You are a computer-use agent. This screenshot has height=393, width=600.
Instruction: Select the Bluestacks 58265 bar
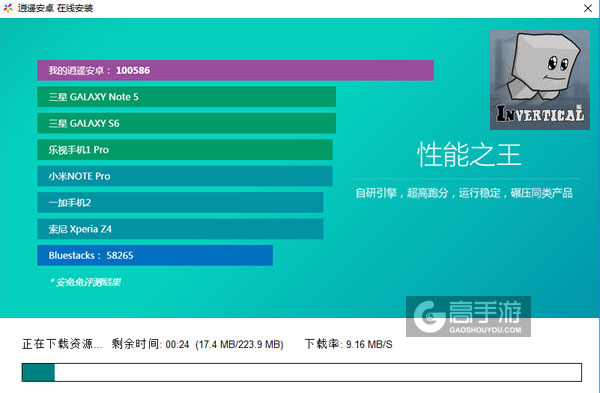[x=155, y=255]
